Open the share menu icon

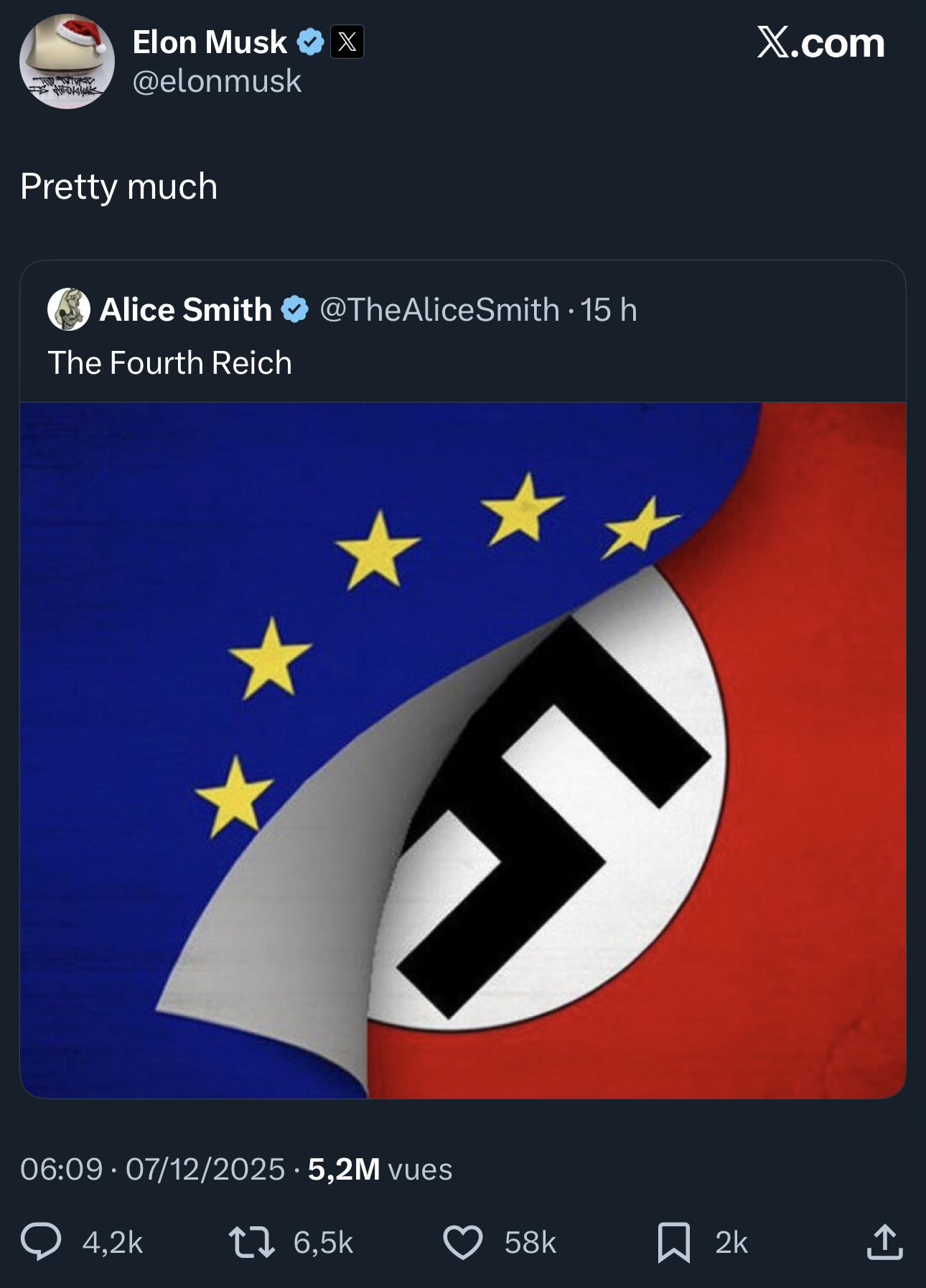pos(884,1242)
